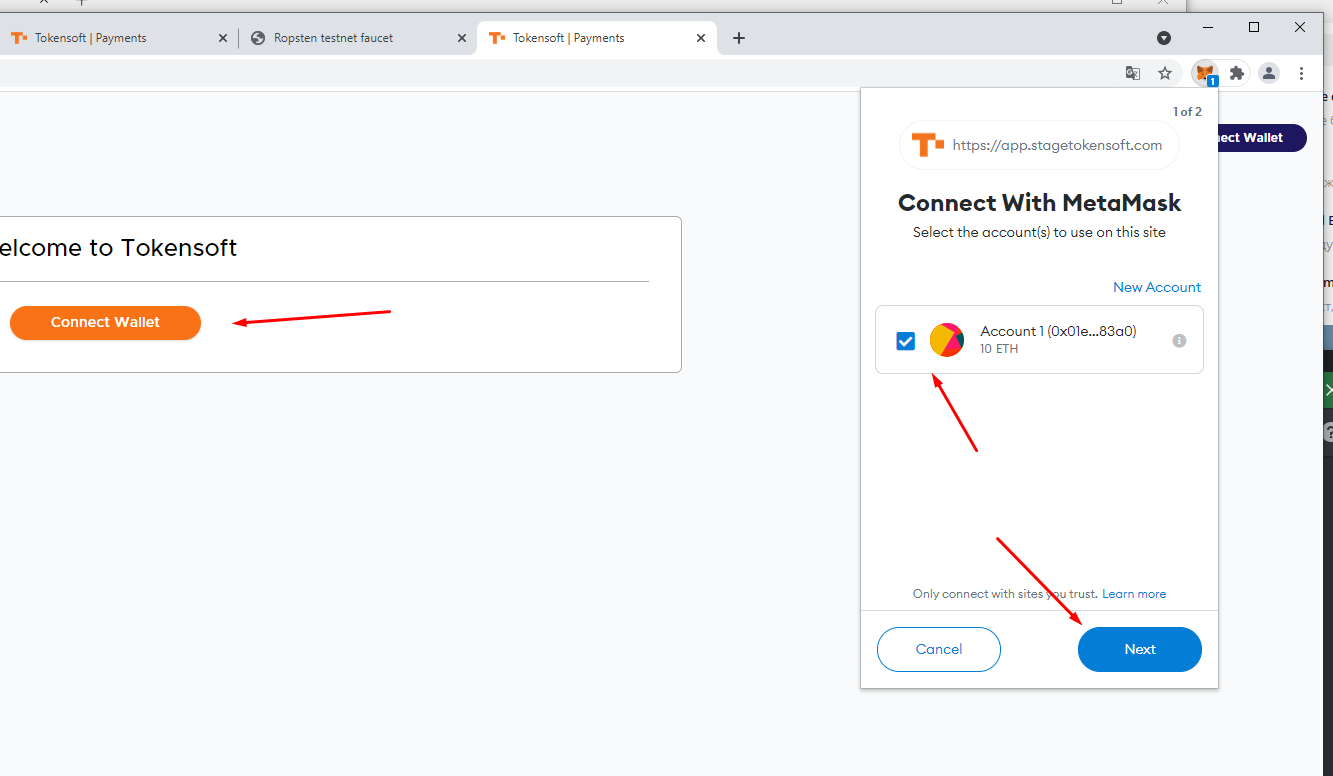Click the Tokensoft logo in MetaMask popup
The height and width of the screenshot is (776, 1333).
[x=928, y=145]
